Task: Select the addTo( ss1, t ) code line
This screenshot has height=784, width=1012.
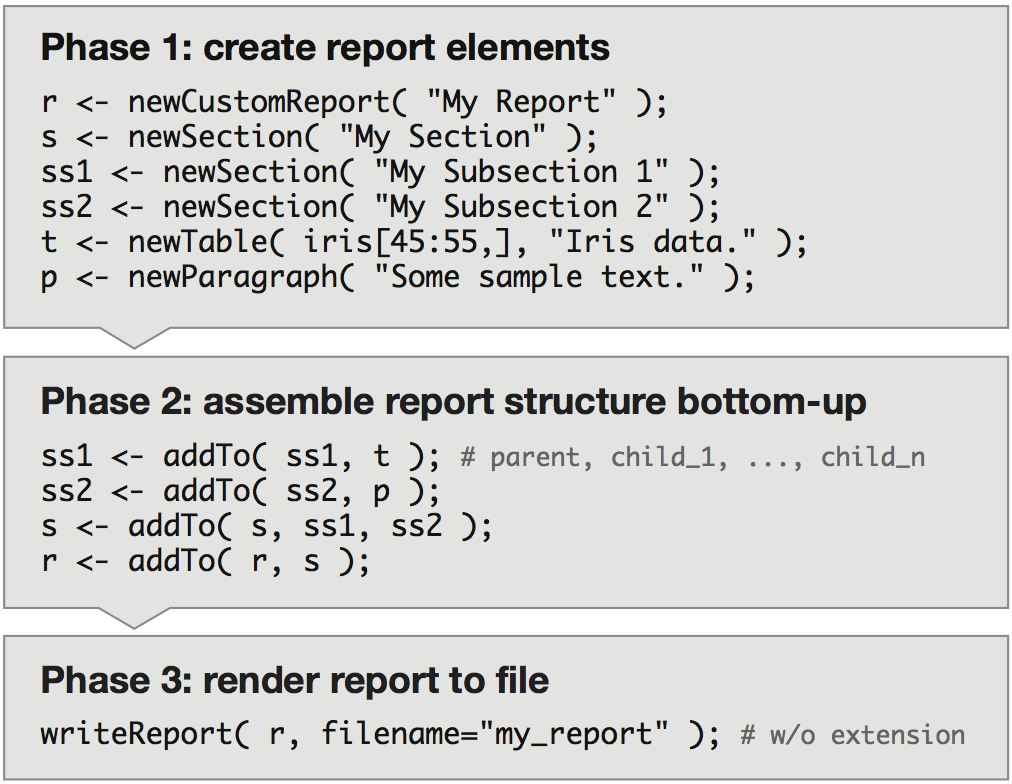Action: click(x=240, y=457)
